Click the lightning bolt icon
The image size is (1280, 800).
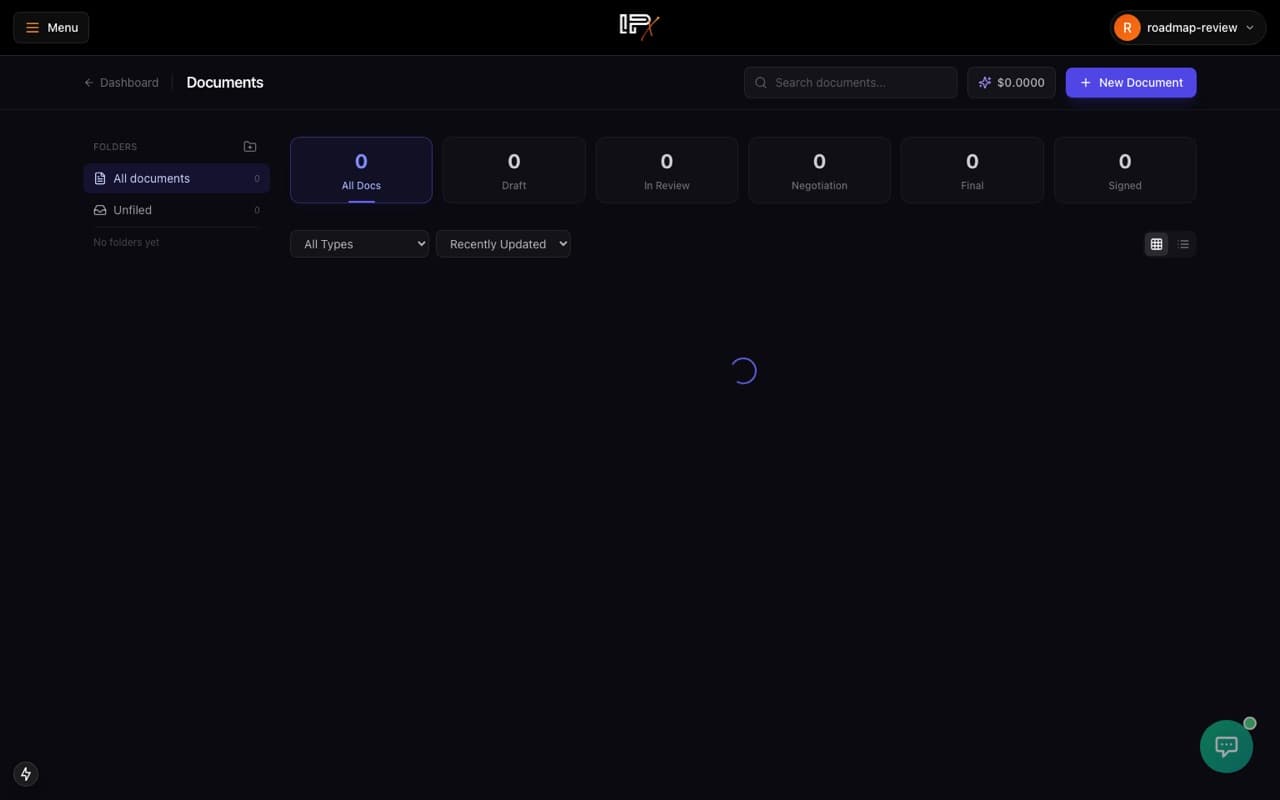pos(26,774)
